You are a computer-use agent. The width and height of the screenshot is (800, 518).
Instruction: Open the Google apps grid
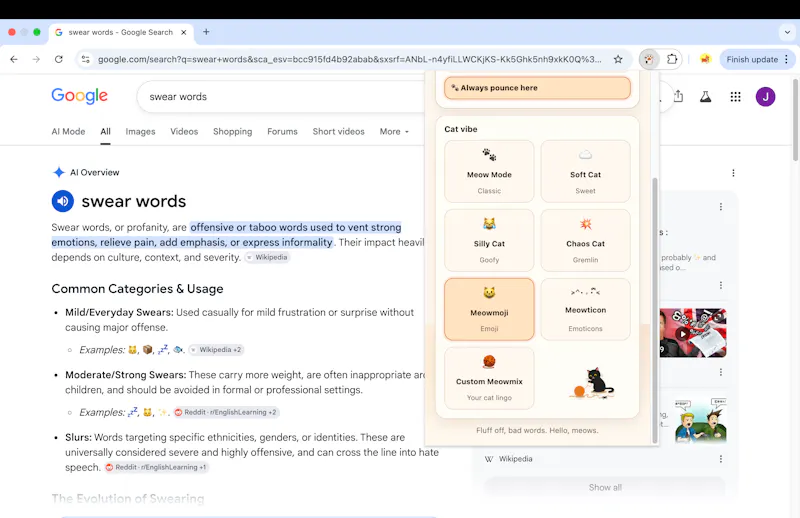pyautogui.click(x=735, y=96)
